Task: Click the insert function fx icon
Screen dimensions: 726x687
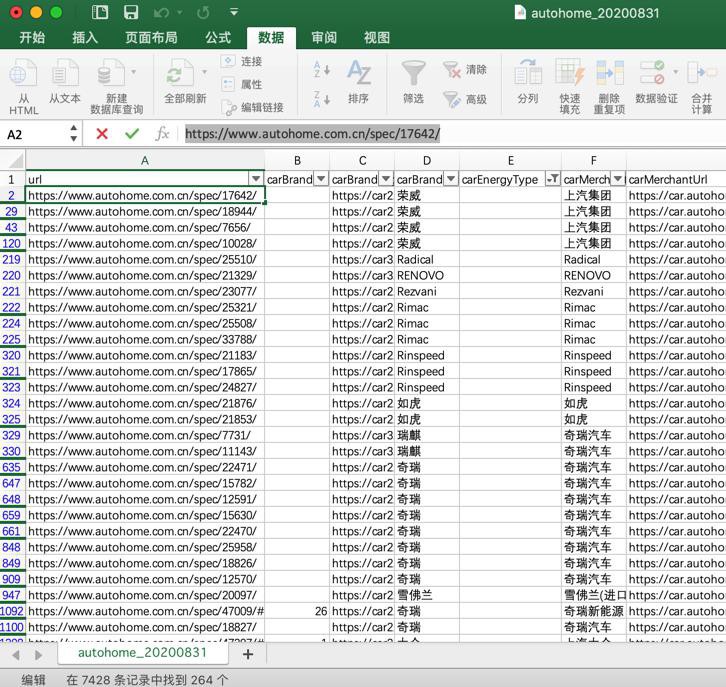Action: pyautogui.click(x=162, y=134)
